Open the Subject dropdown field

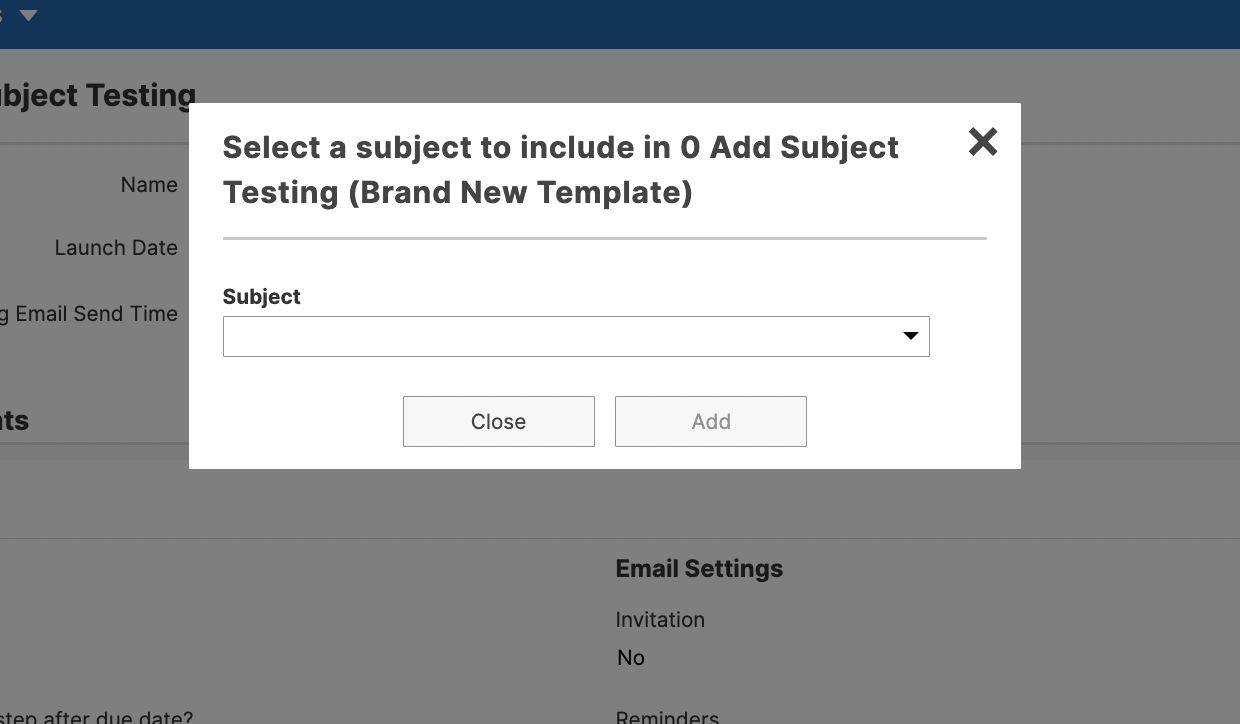576,336
